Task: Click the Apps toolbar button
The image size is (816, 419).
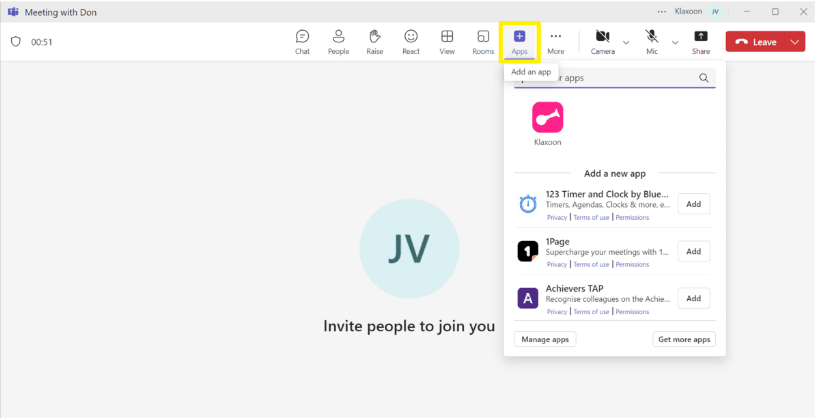Action: tap(519, 41)
